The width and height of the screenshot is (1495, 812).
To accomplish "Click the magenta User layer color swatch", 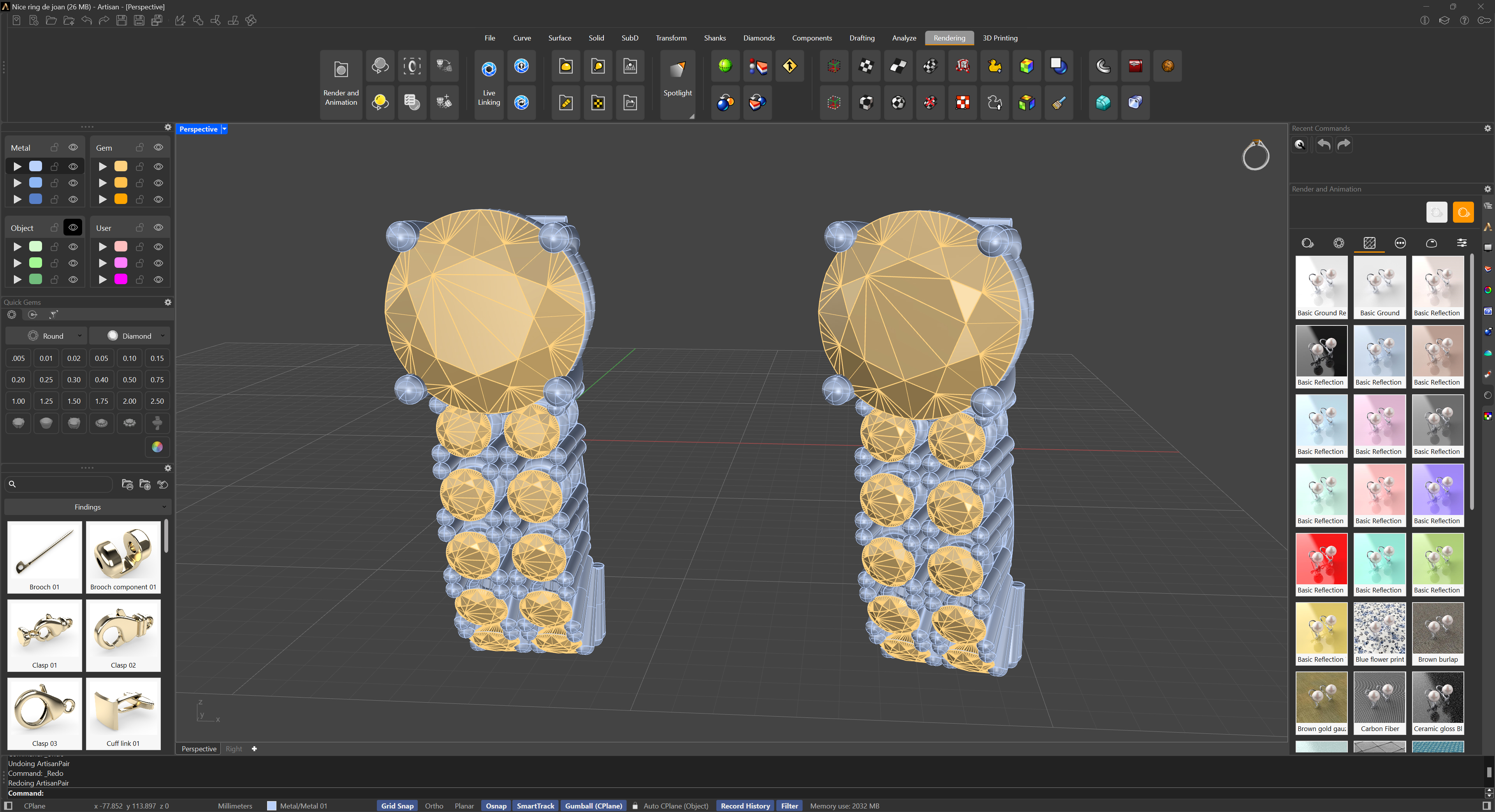I will pyautogui.click(x=121, y=279).
